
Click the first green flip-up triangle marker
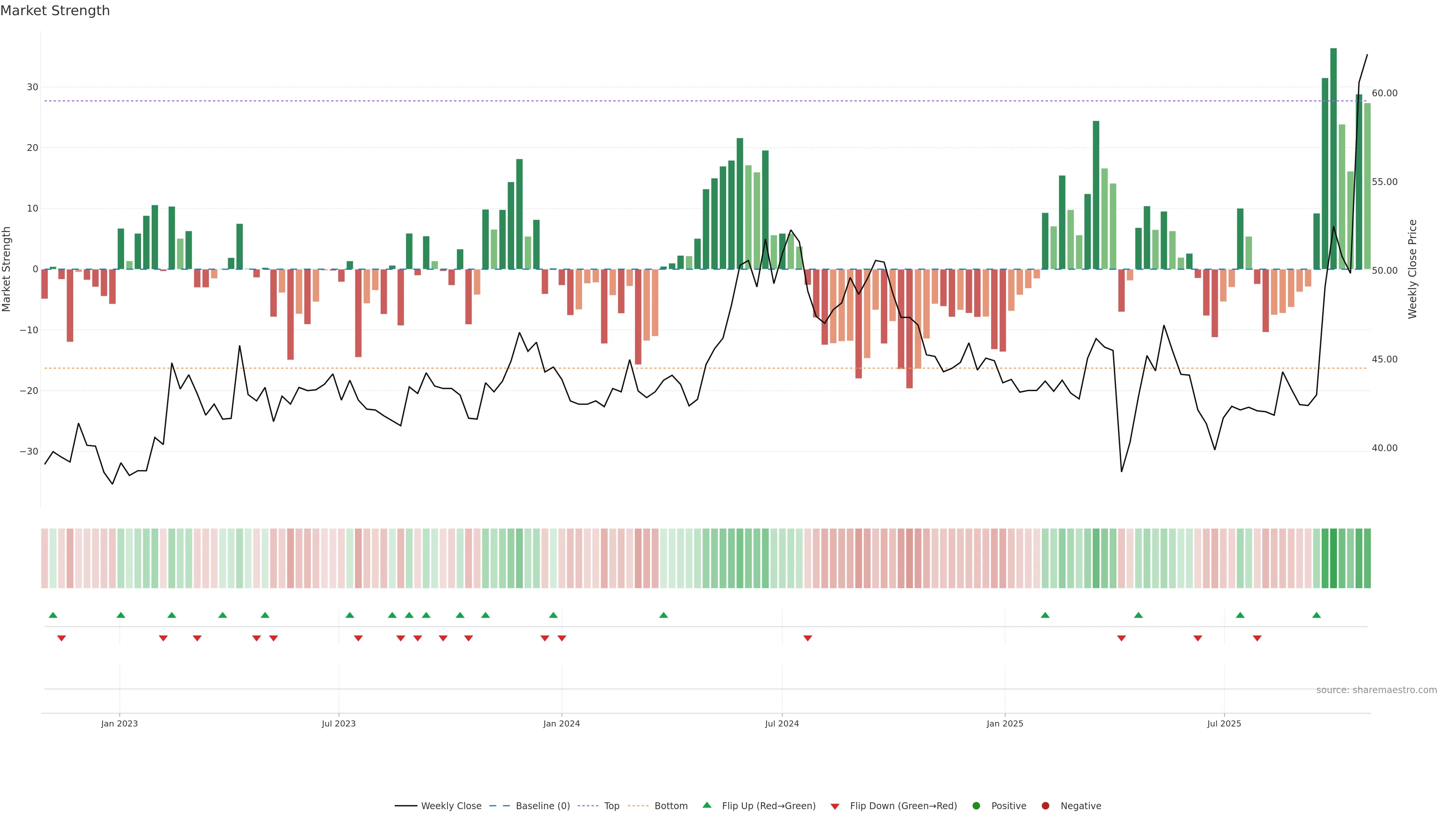tap(53, 615)
